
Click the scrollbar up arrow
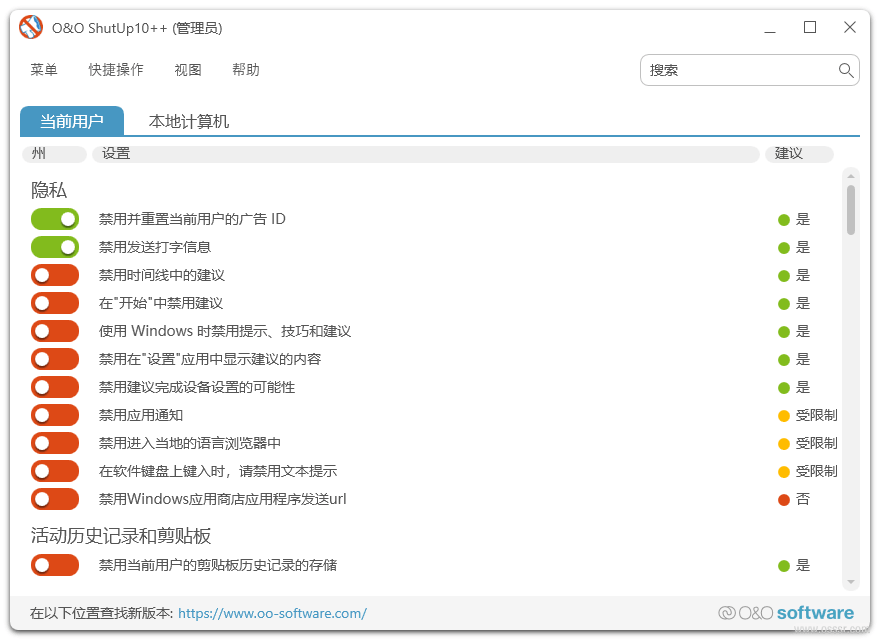point(851,176)
